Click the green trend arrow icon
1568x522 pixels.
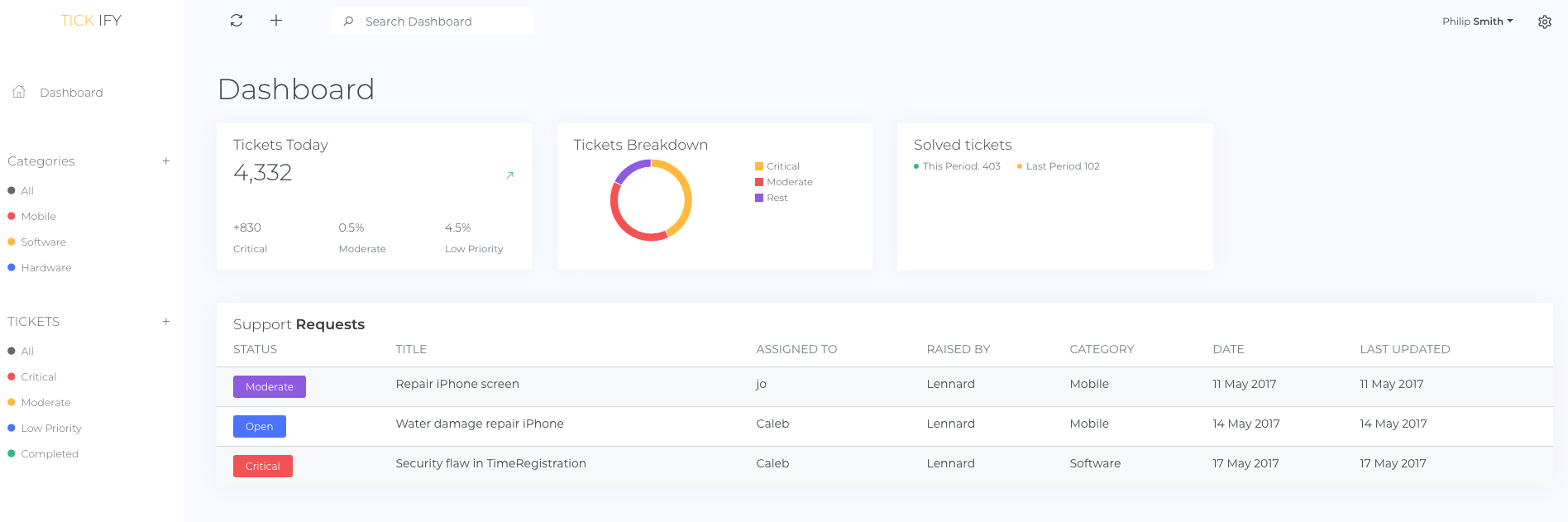click(x=510, y=175)
